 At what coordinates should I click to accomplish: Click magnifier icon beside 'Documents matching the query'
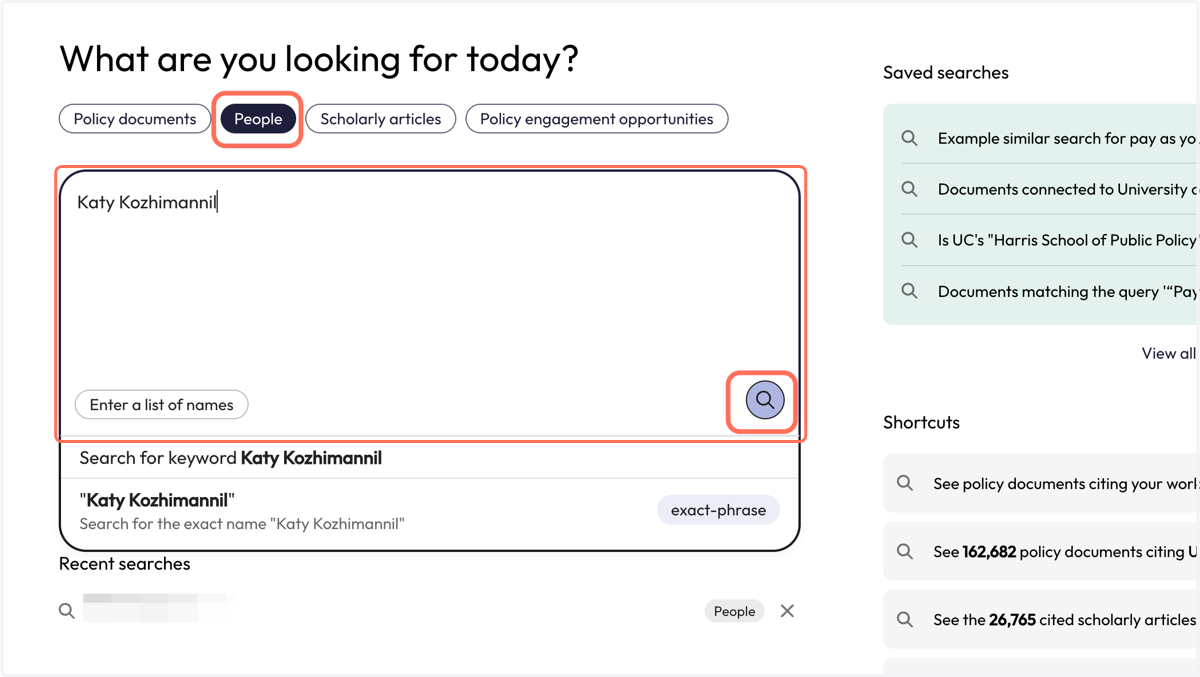(909, 291)
